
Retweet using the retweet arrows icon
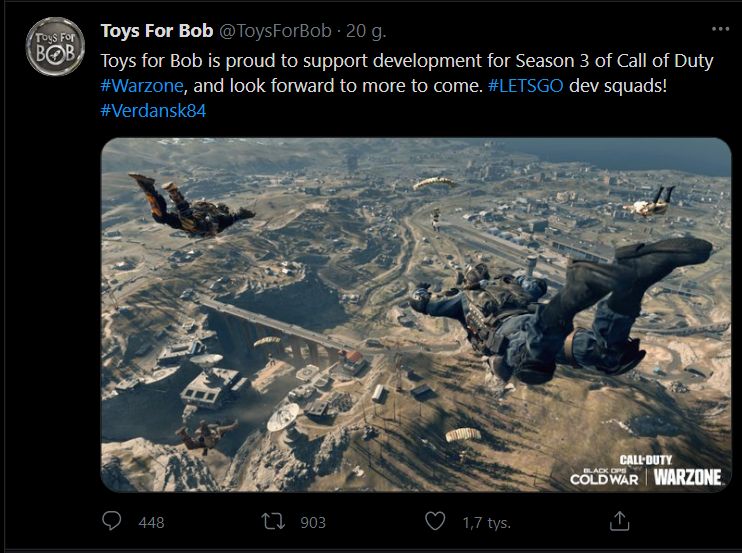click(x=270, y=521)
